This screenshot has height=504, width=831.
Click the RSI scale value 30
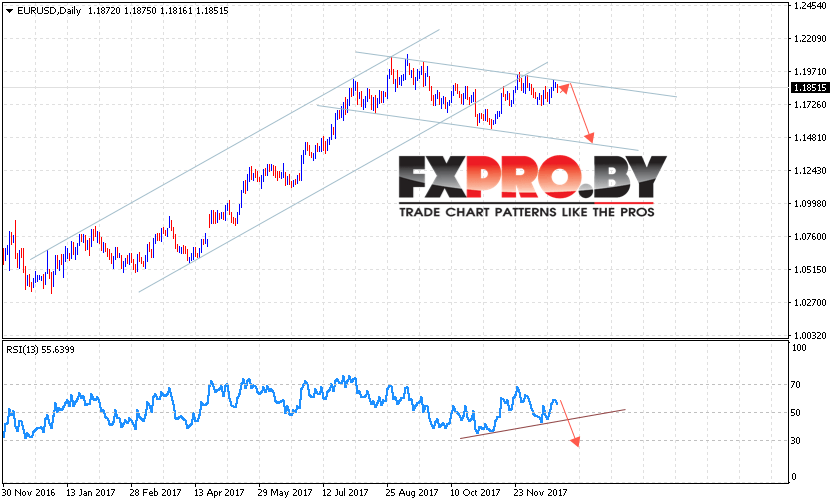click(x=795, y=441)
